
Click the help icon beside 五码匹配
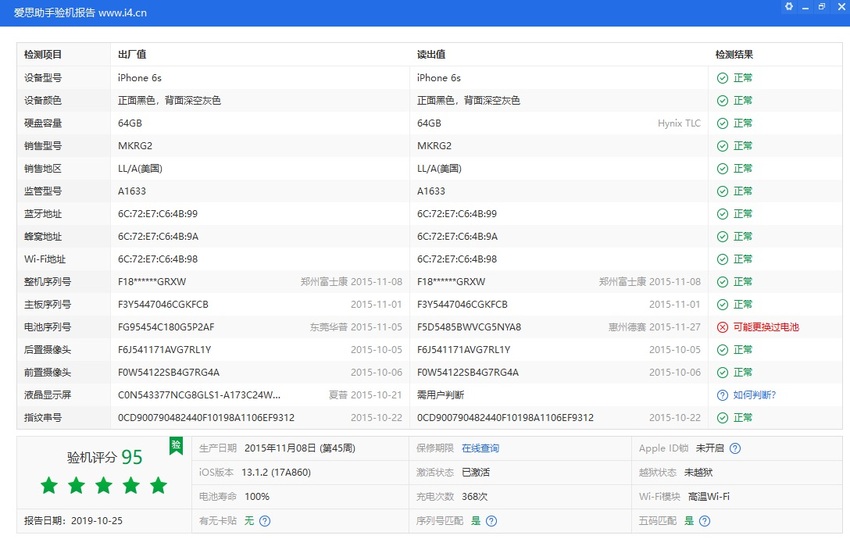tap(704, 521)
